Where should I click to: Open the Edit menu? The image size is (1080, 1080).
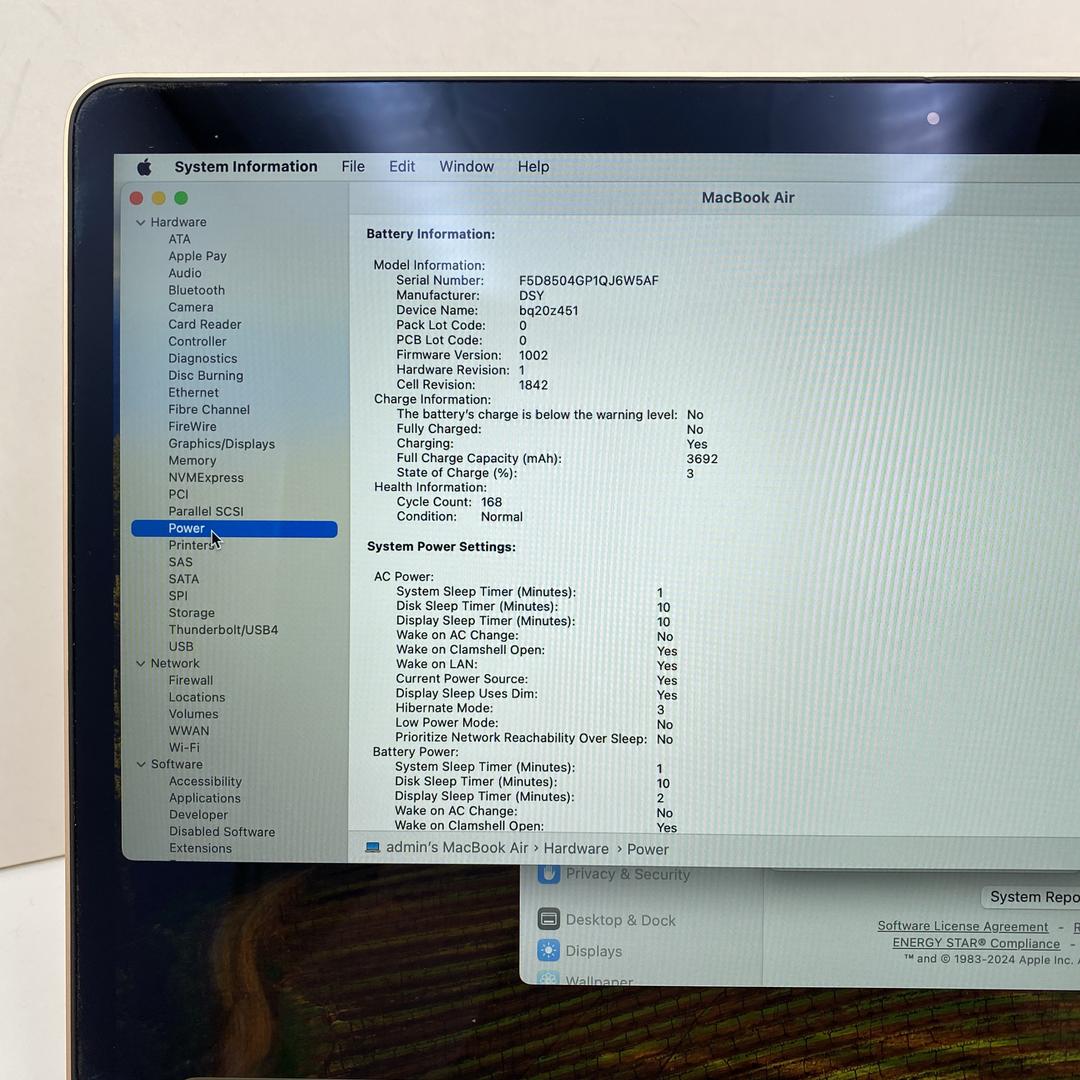point(402,167)
